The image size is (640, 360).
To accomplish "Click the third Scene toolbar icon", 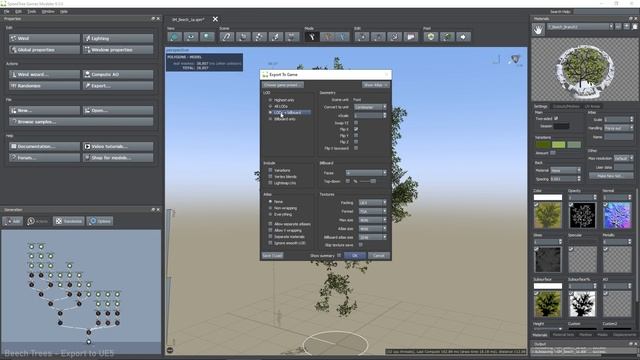I will coord(259,37).
